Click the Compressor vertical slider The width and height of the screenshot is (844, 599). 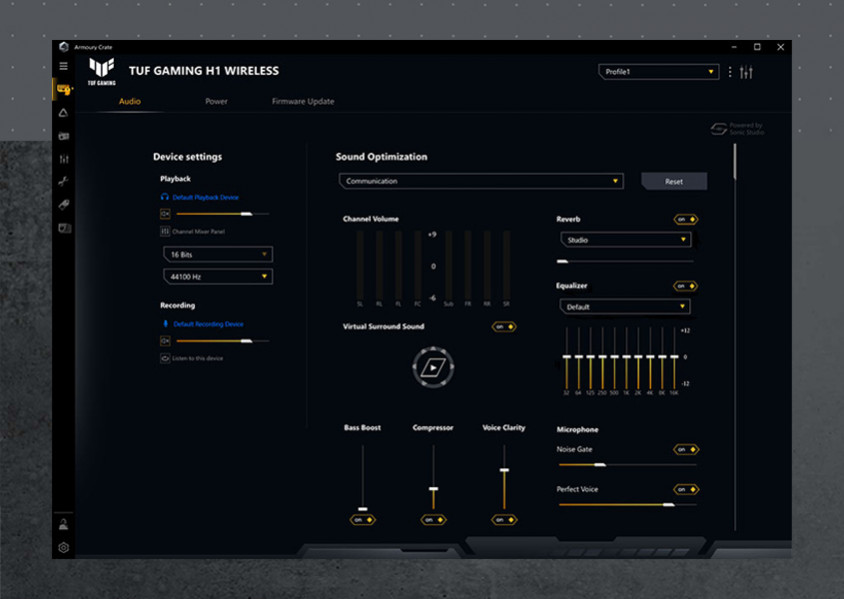click(433, 478)
